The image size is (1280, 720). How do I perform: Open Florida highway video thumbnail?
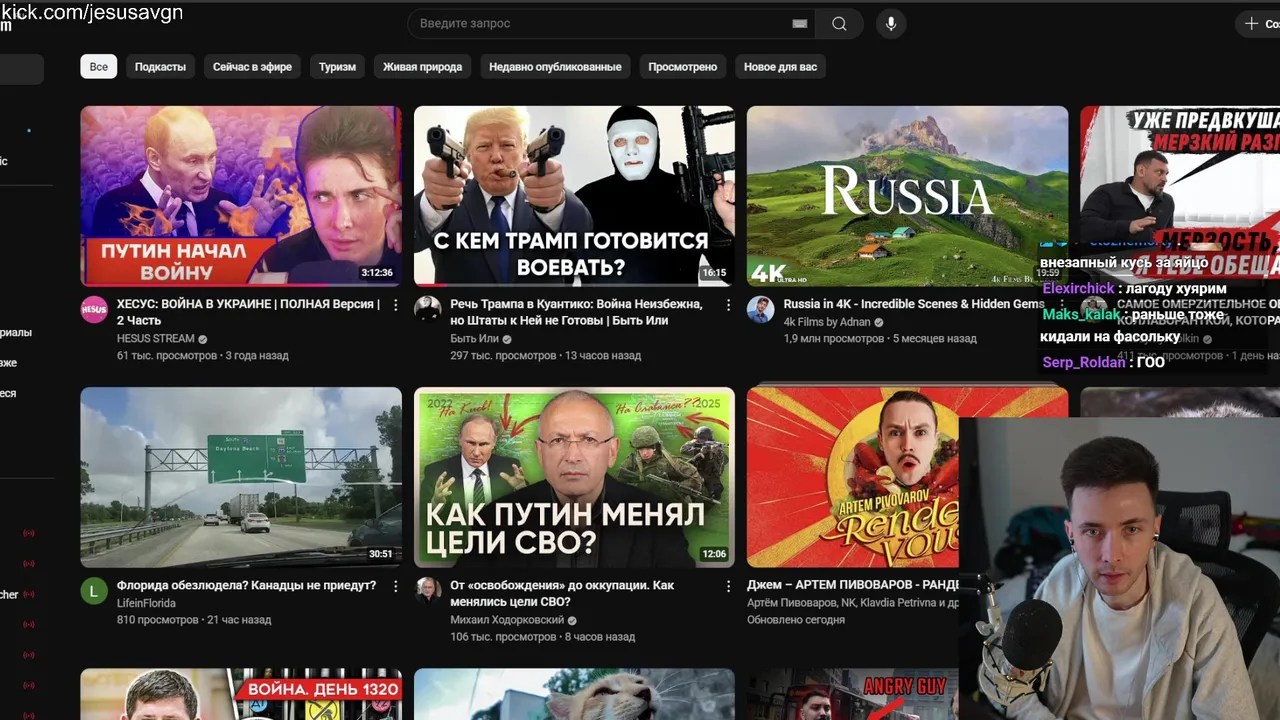241,477
